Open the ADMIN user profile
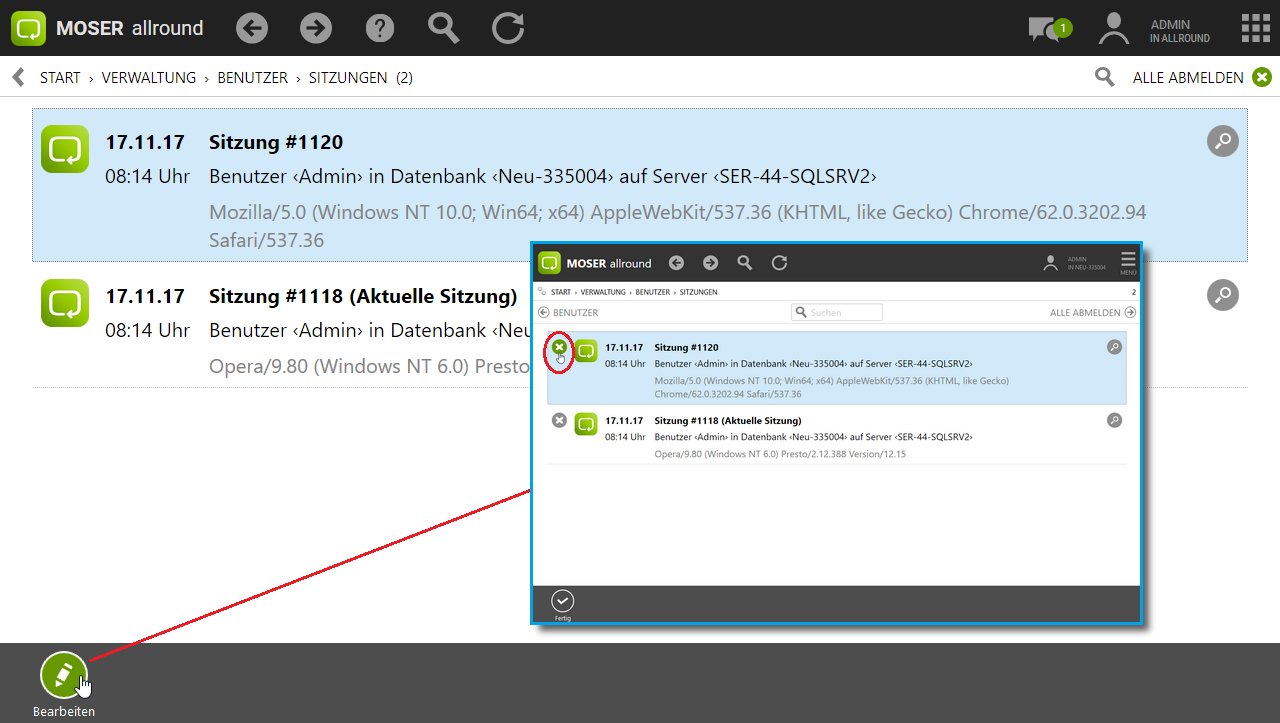 pyautogui.click(x=1155, y=29)
